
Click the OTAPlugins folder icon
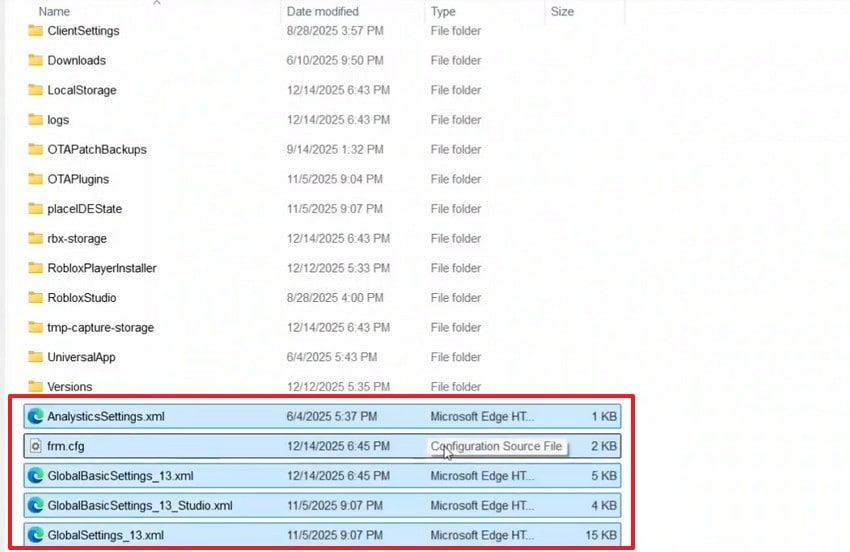(35, 179)
